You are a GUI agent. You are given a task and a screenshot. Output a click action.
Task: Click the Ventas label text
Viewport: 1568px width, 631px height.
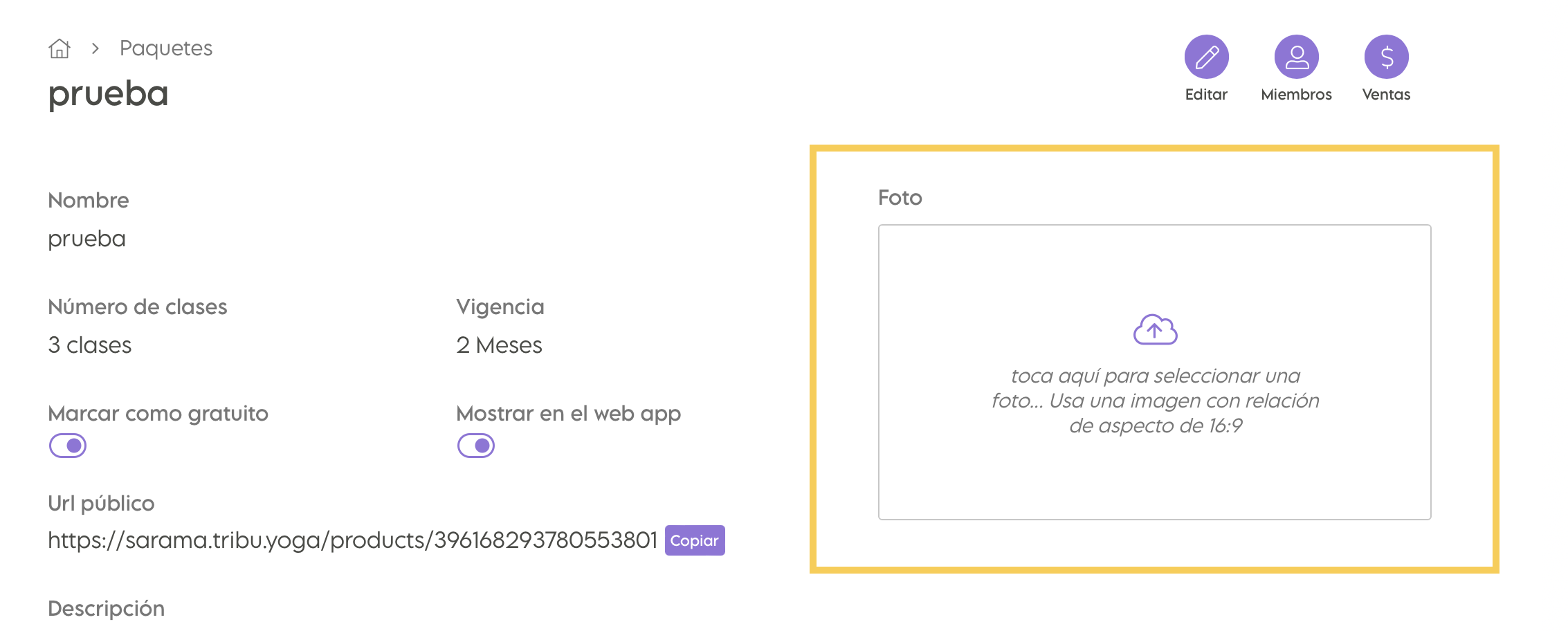1386,95
